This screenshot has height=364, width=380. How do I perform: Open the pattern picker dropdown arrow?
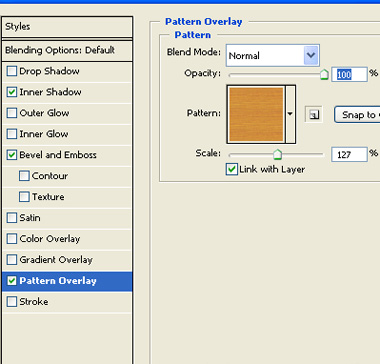[290, 114]
